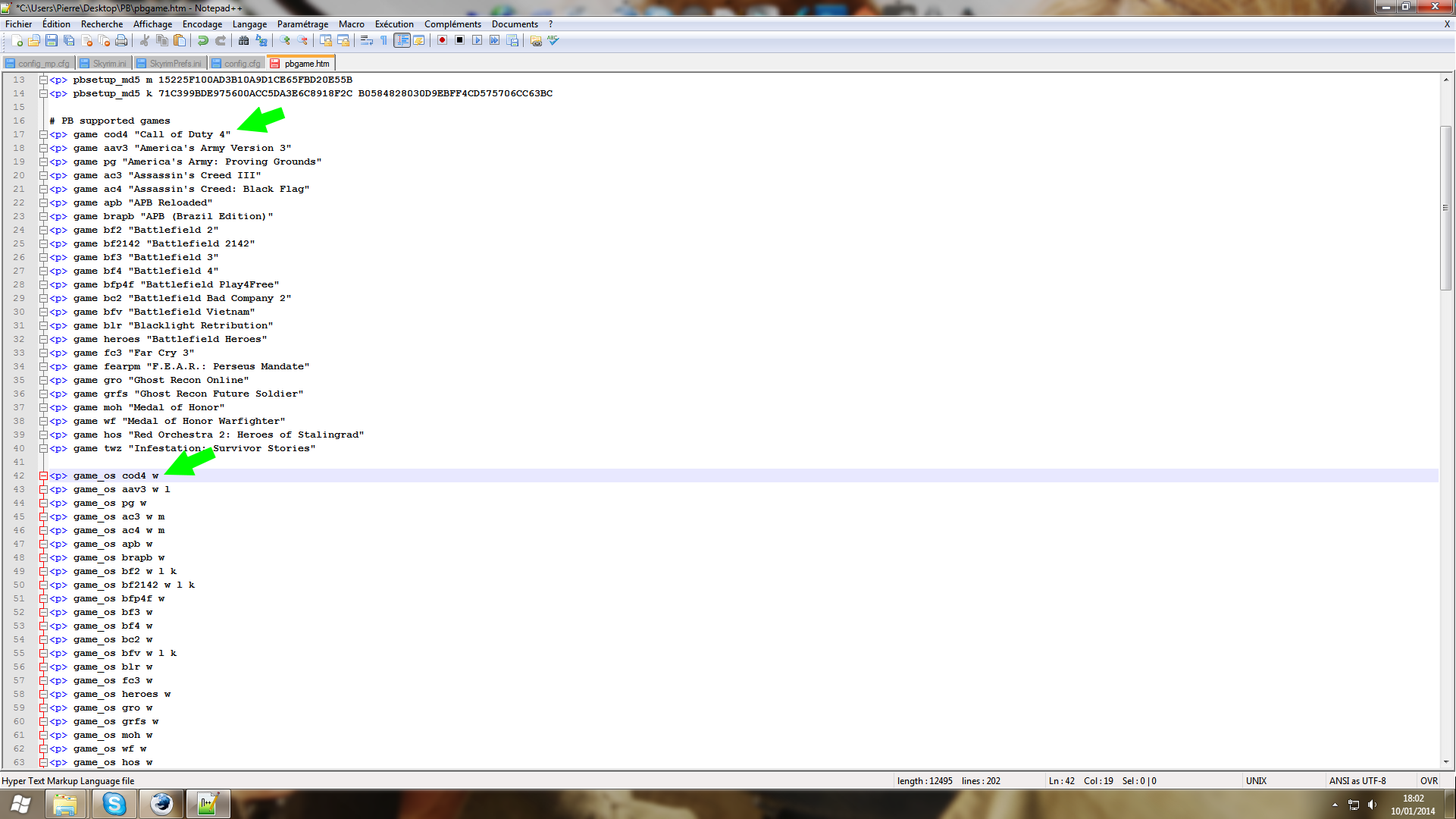The width and height of the screenshot is (1456, 819).
Task: Open the Encodage menu
Action: [x=202, y=24]
